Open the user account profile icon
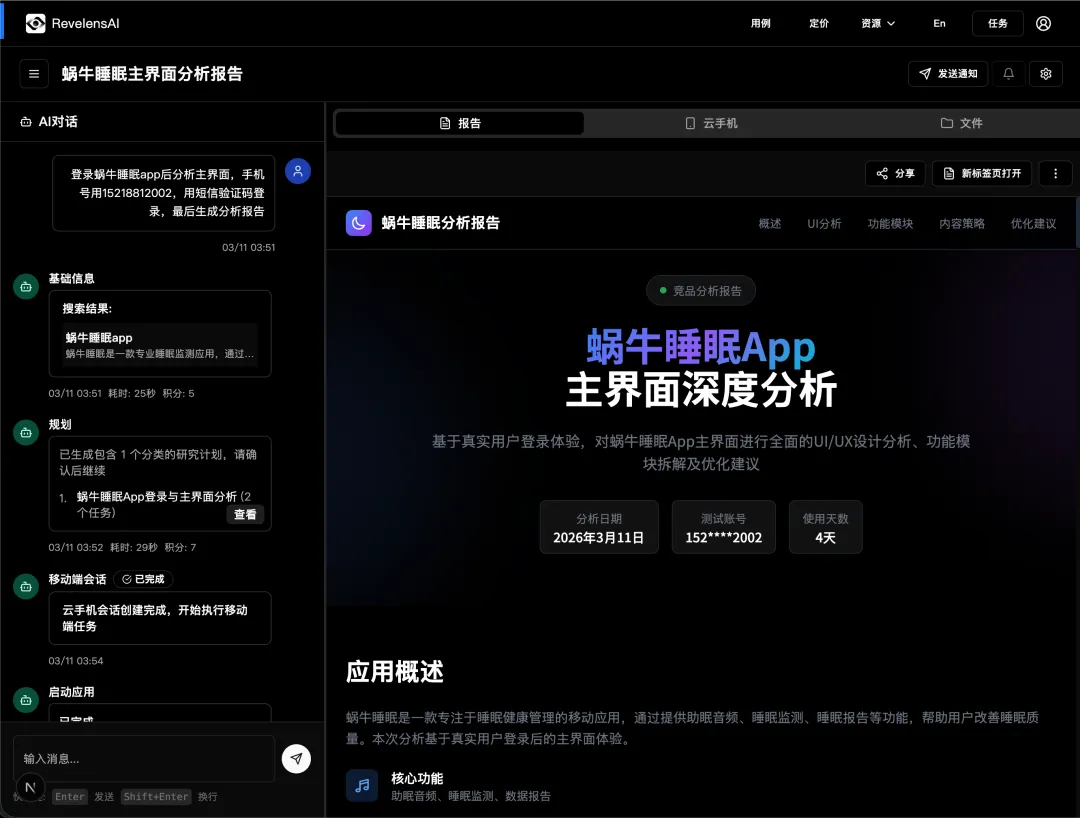 tap(1043, 23)
